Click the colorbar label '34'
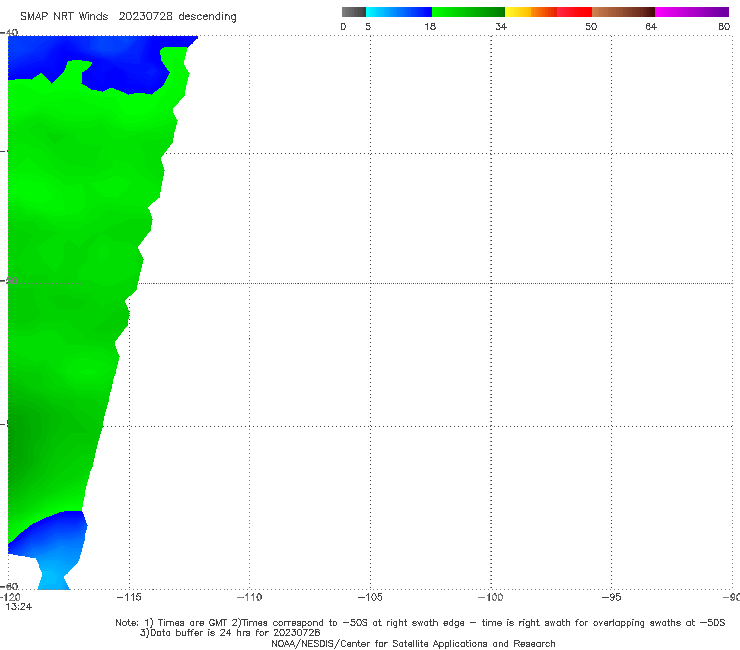Screen dimensions: 740x650 click(501, 26)
